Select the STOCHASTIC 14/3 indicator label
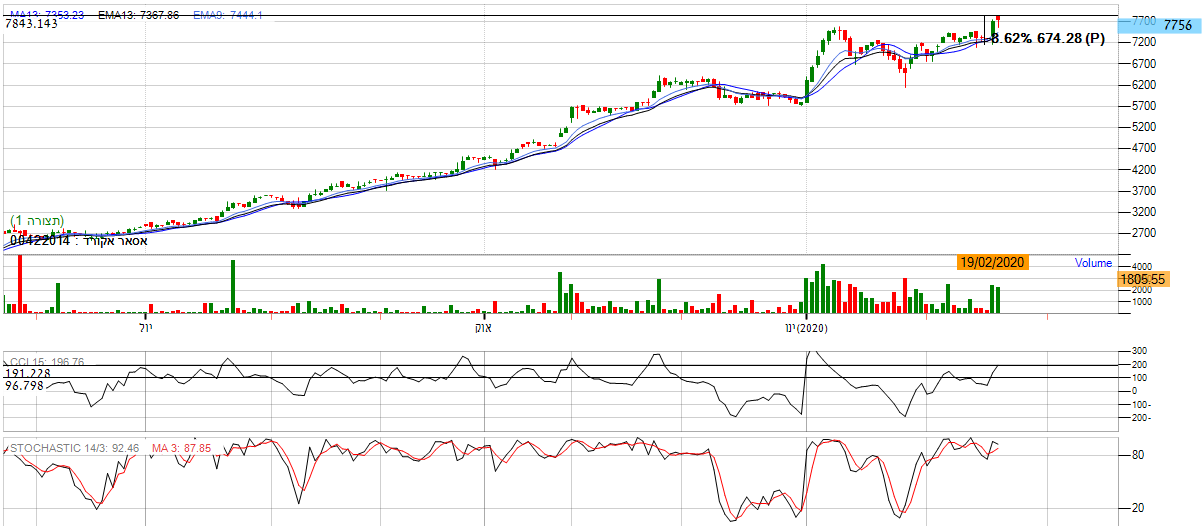This screenshot has height=526, width=1202. (73, 449)
